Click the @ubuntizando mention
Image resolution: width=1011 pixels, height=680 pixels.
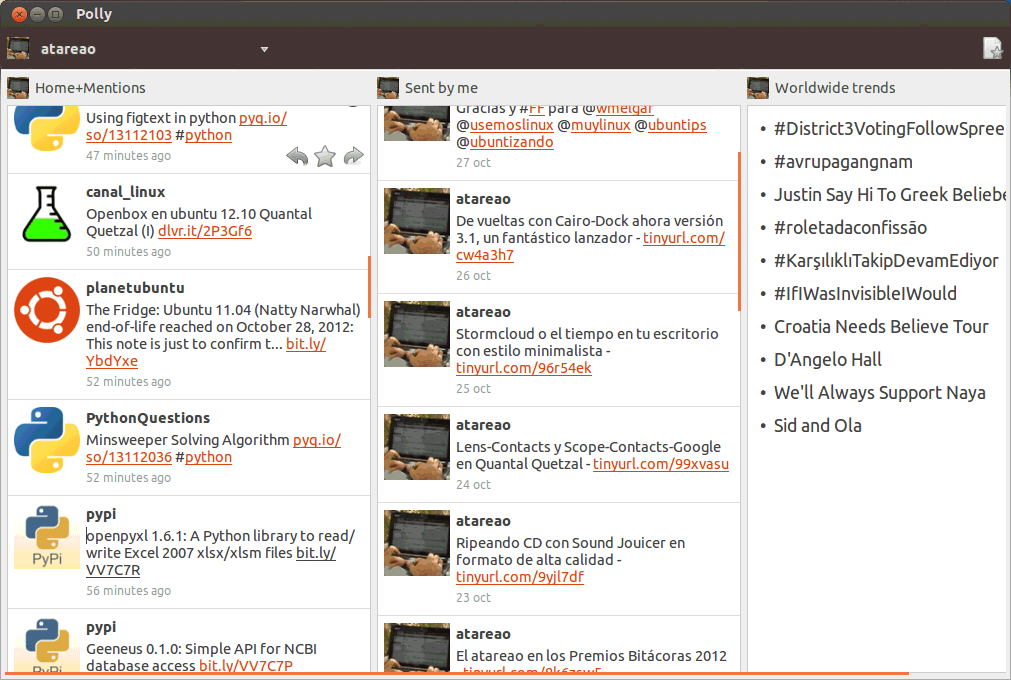pyautogui.click(x=505, y=142)
